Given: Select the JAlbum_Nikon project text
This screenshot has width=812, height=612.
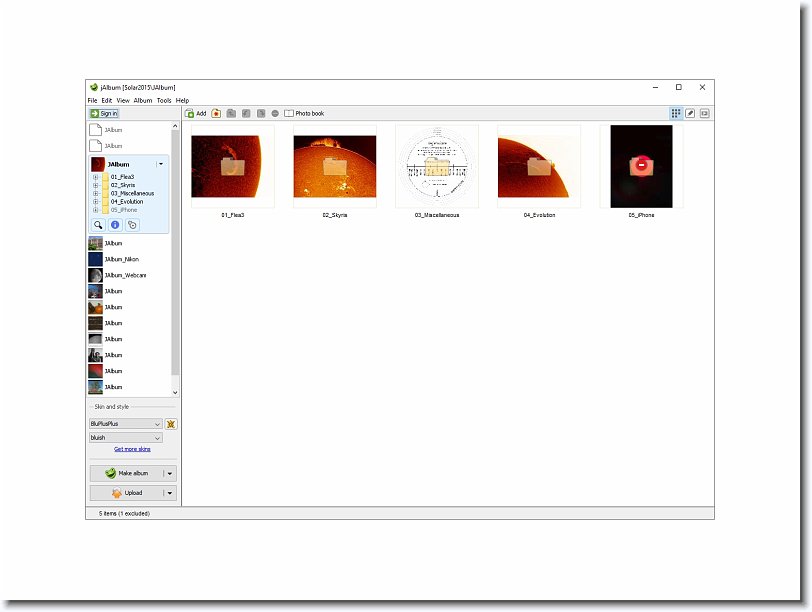Looking at the screenshot, I should [122, 259].
